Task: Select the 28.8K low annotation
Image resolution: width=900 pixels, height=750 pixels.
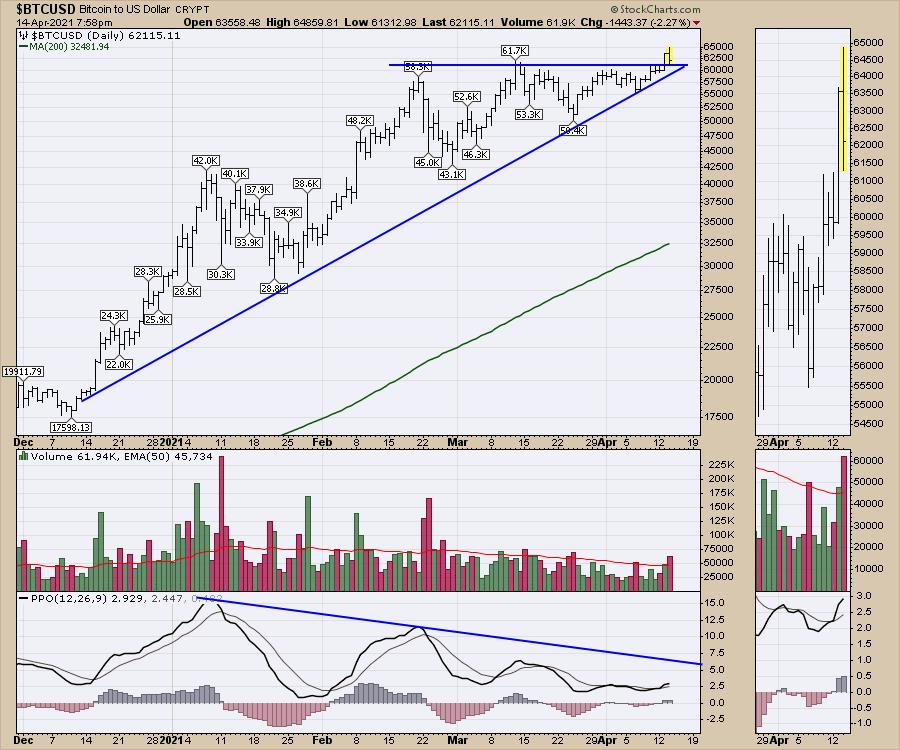Action: [274, 288]
